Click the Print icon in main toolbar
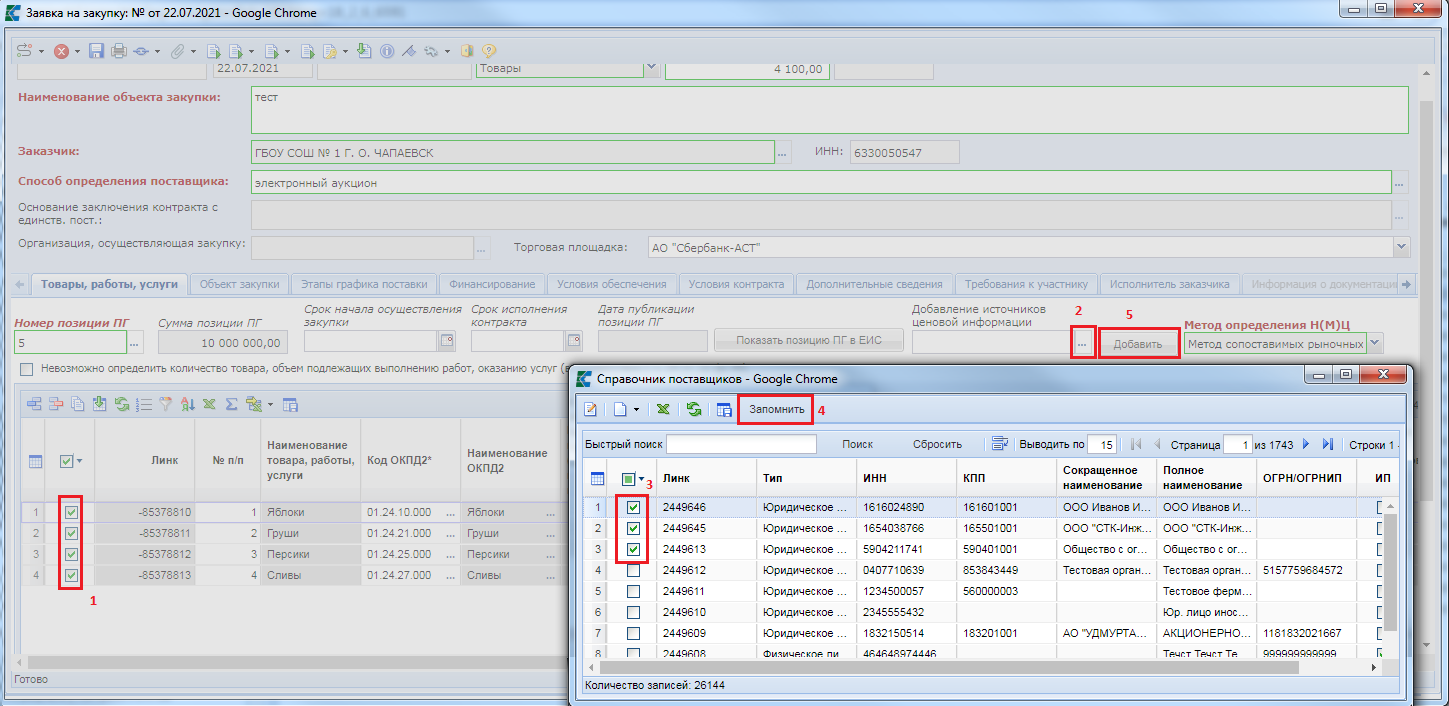The height and width of the screenshot is (706, 1449). 119,51
